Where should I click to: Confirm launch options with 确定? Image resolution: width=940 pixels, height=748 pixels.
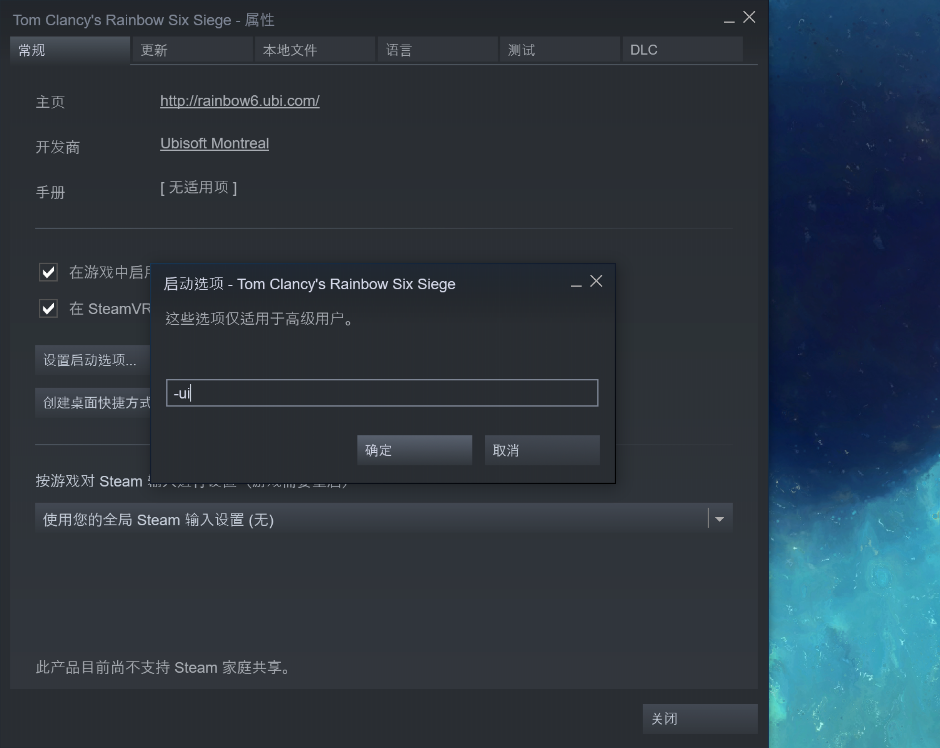[414, 450]
